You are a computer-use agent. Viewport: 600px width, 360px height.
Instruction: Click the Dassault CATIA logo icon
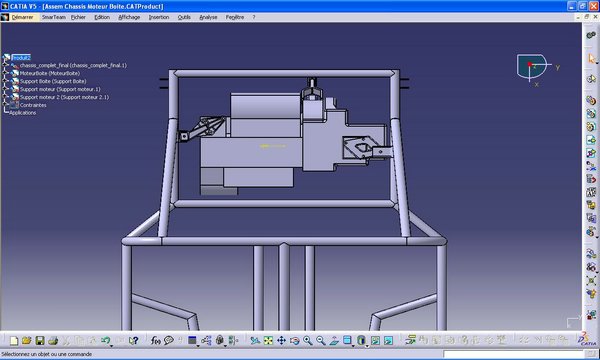click(587, 339)
